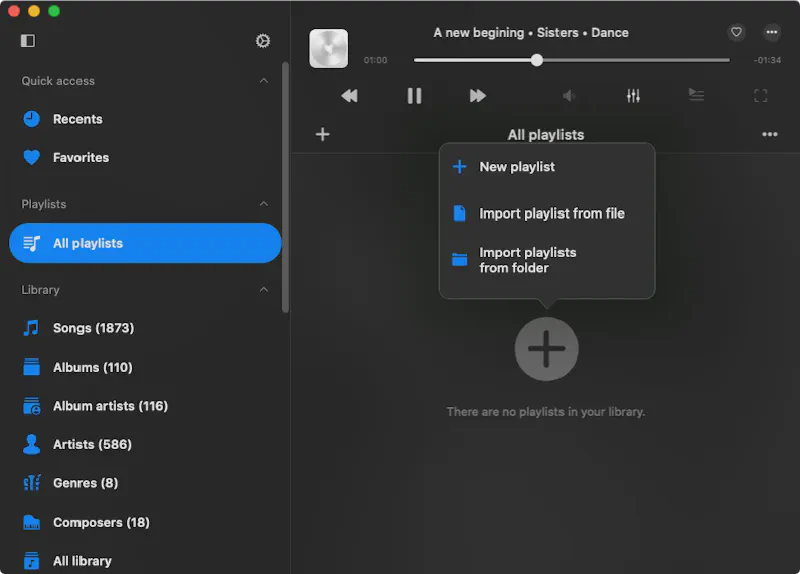Viewport: 800px width, 574px height.
Task: Collapse the Quick access section
Action: [x=264, y=81]
